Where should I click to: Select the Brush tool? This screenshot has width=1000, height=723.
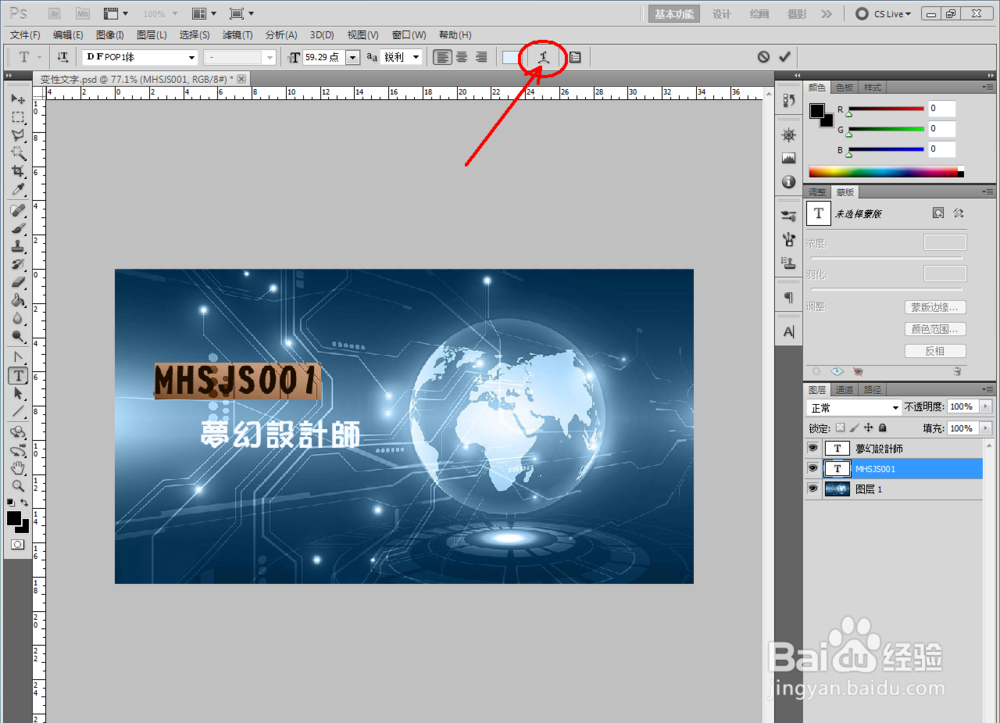(18, 228)
